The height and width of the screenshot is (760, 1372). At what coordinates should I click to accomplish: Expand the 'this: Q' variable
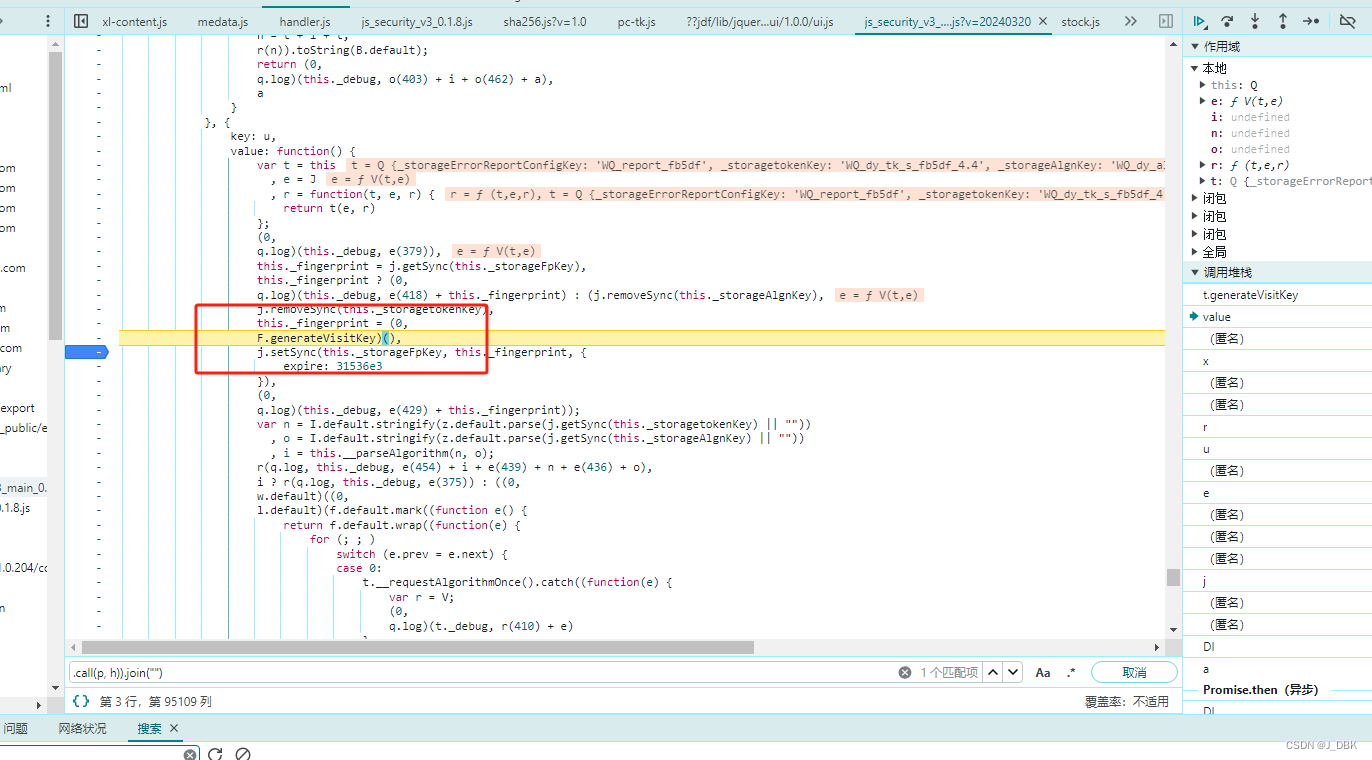(1203, 85)
